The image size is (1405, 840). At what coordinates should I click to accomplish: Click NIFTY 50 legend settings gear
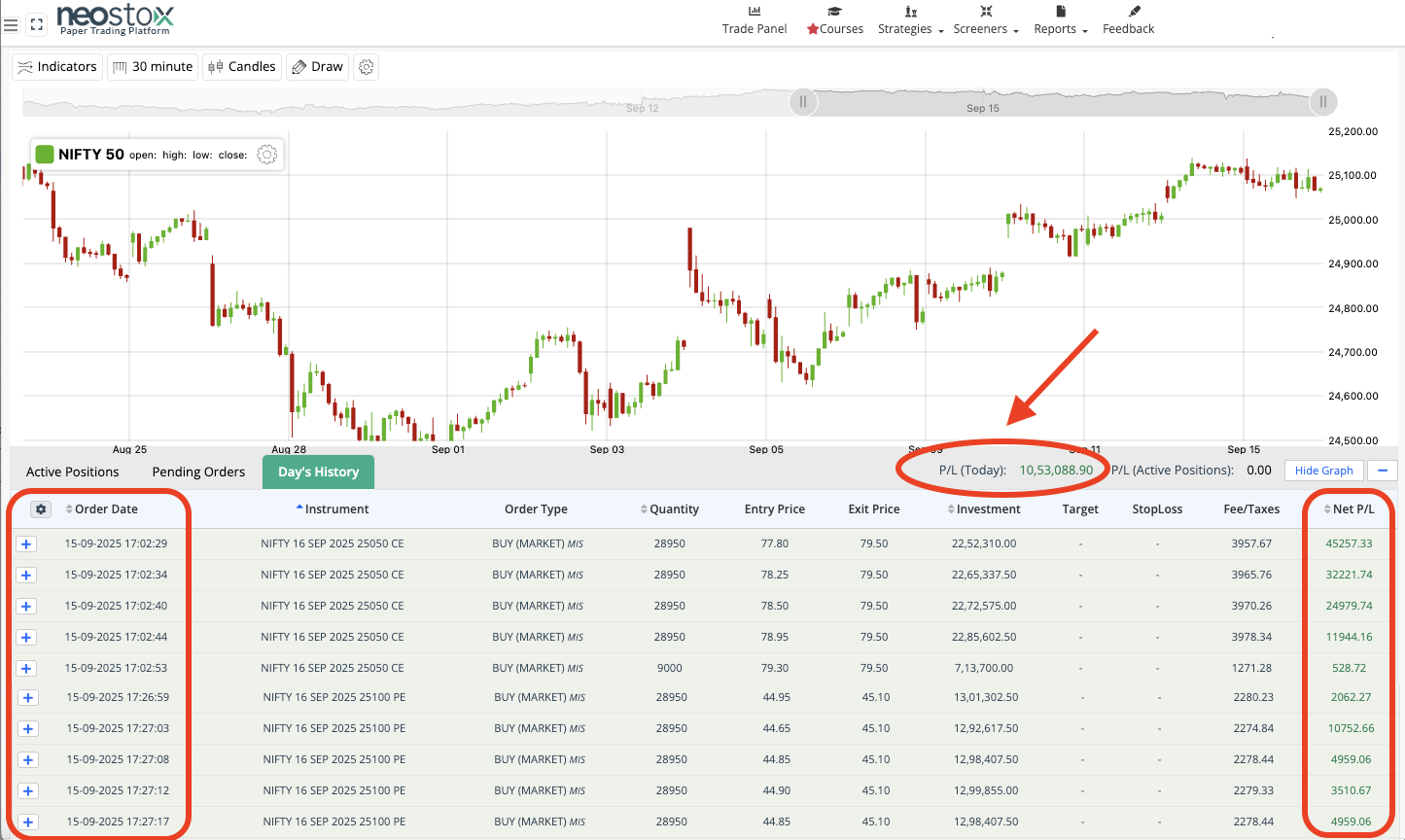[266, 155]
